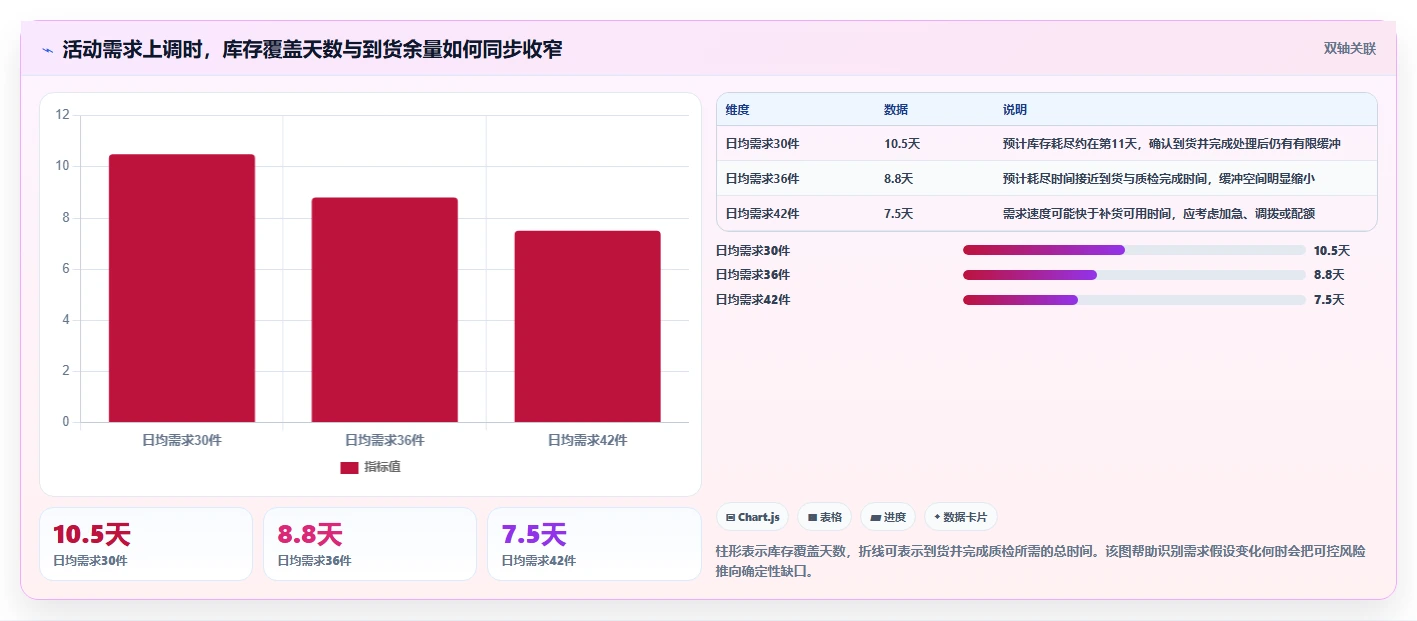Click x-axis label 日均需求42件
Screen dimensions: 1417x621
click(588, 440)
